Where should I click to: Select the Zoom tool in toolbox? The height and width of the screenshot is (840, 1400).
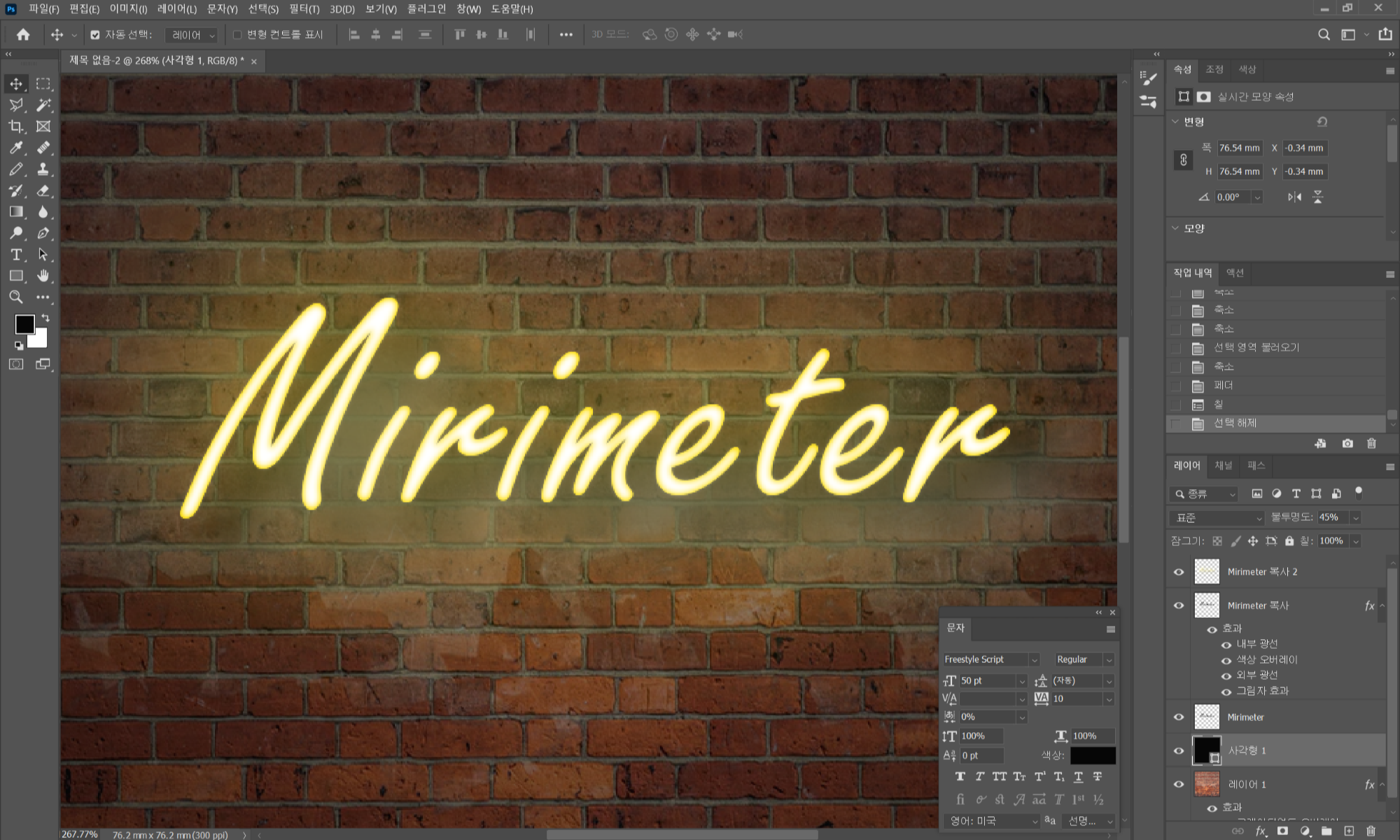pyautogui.click(x=15, y=297)
